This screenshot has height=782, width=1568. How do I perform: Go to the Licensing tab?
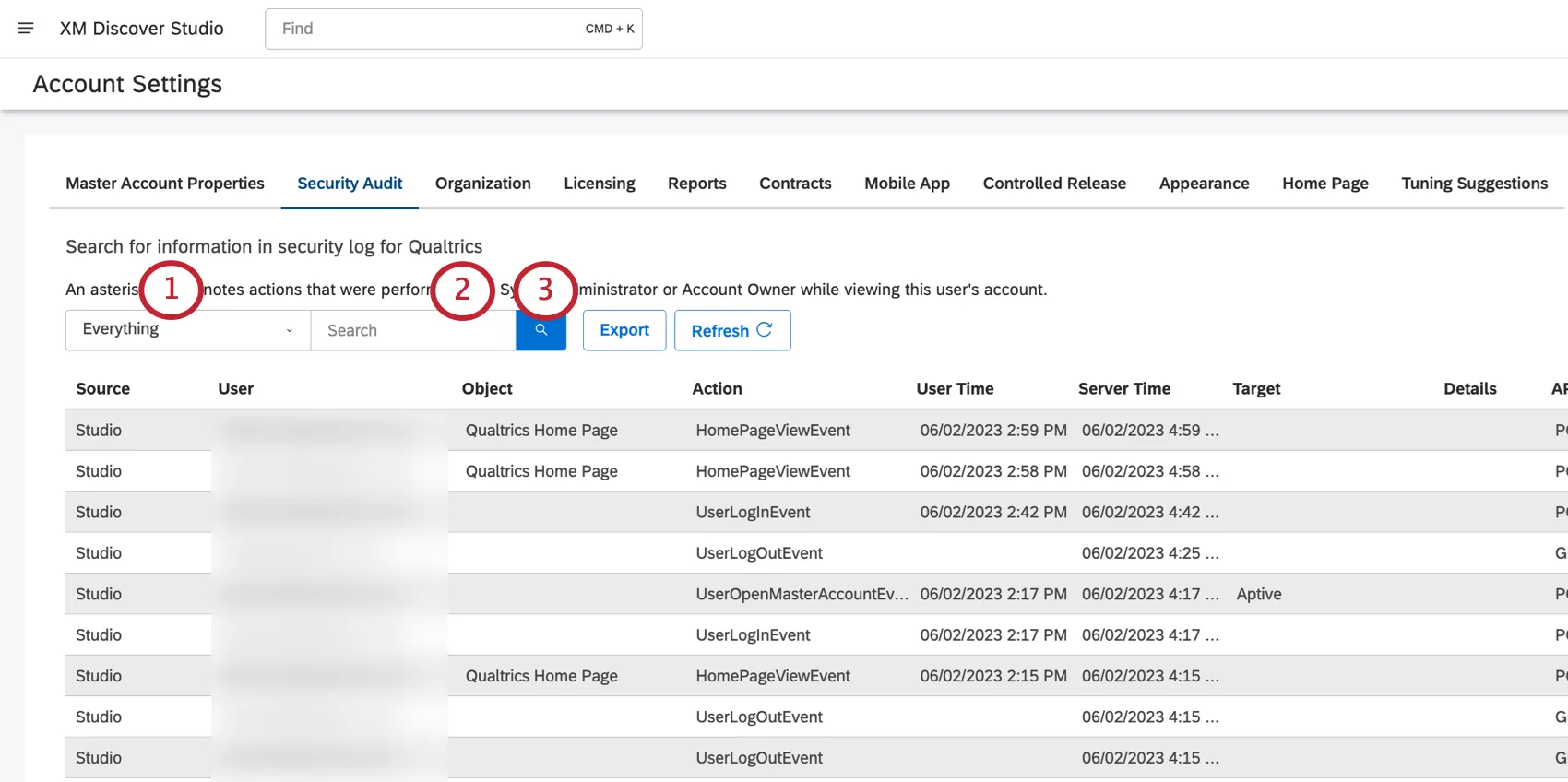599,184
